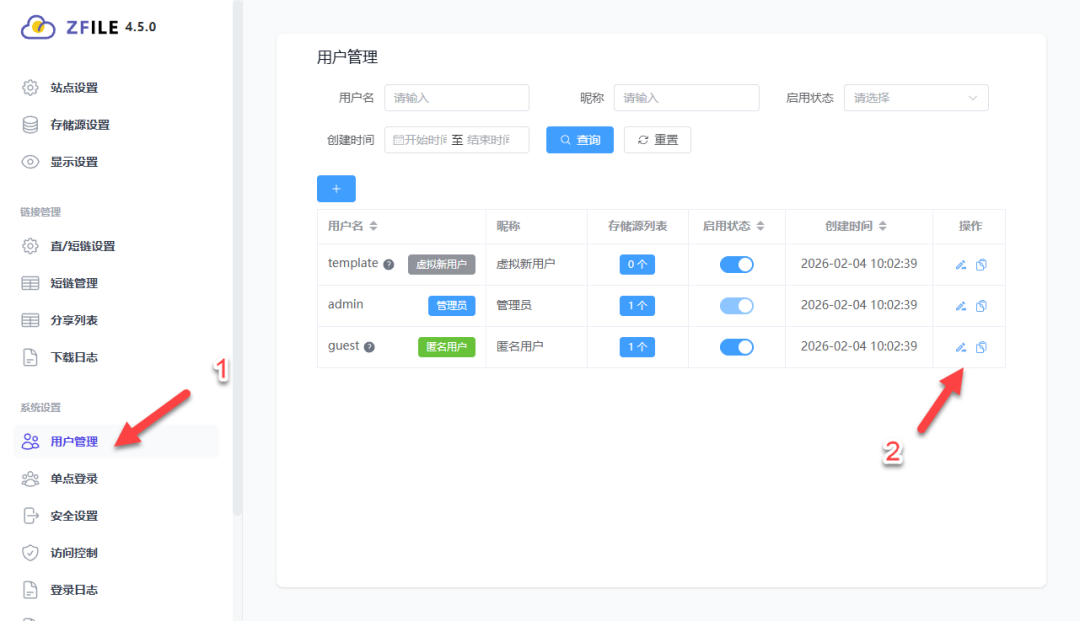Screen dimensions: 1080x621
Task: Click edit icon for template user
Action: 960,265
